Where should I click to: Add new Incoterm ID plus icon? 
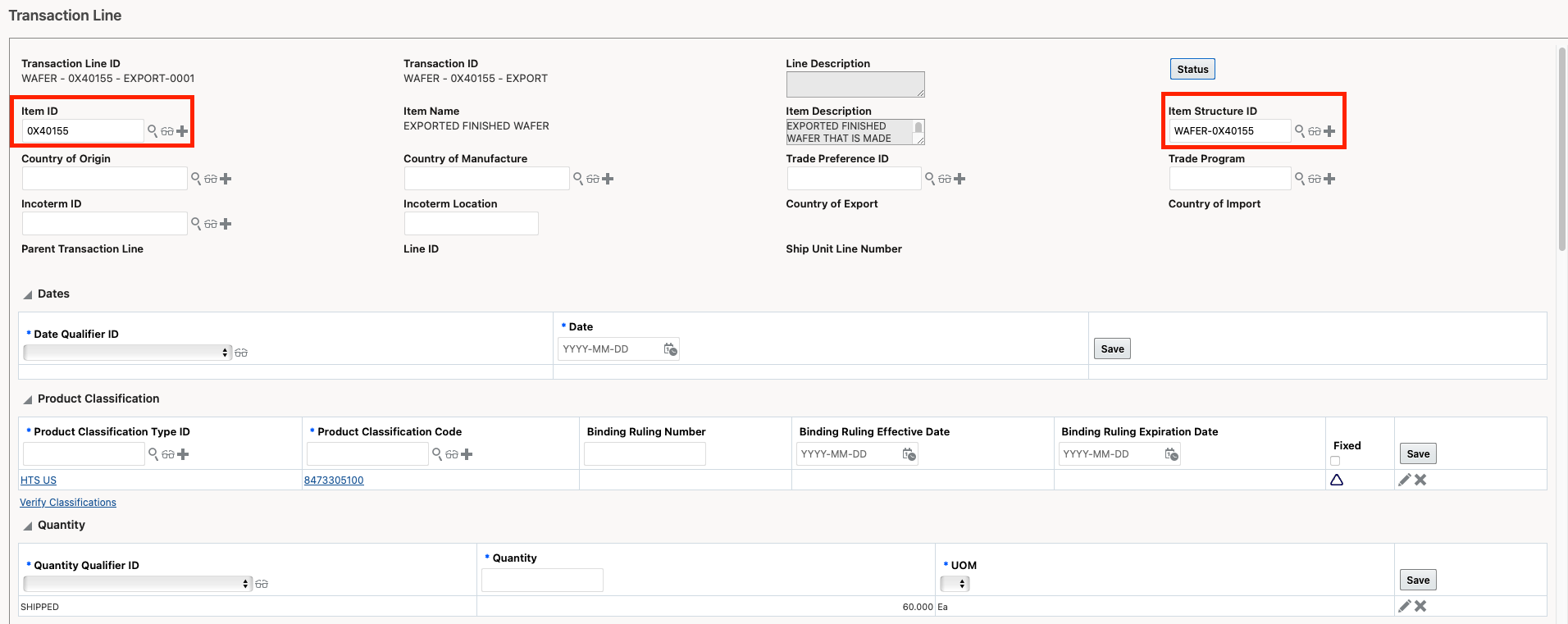(226, 224)
